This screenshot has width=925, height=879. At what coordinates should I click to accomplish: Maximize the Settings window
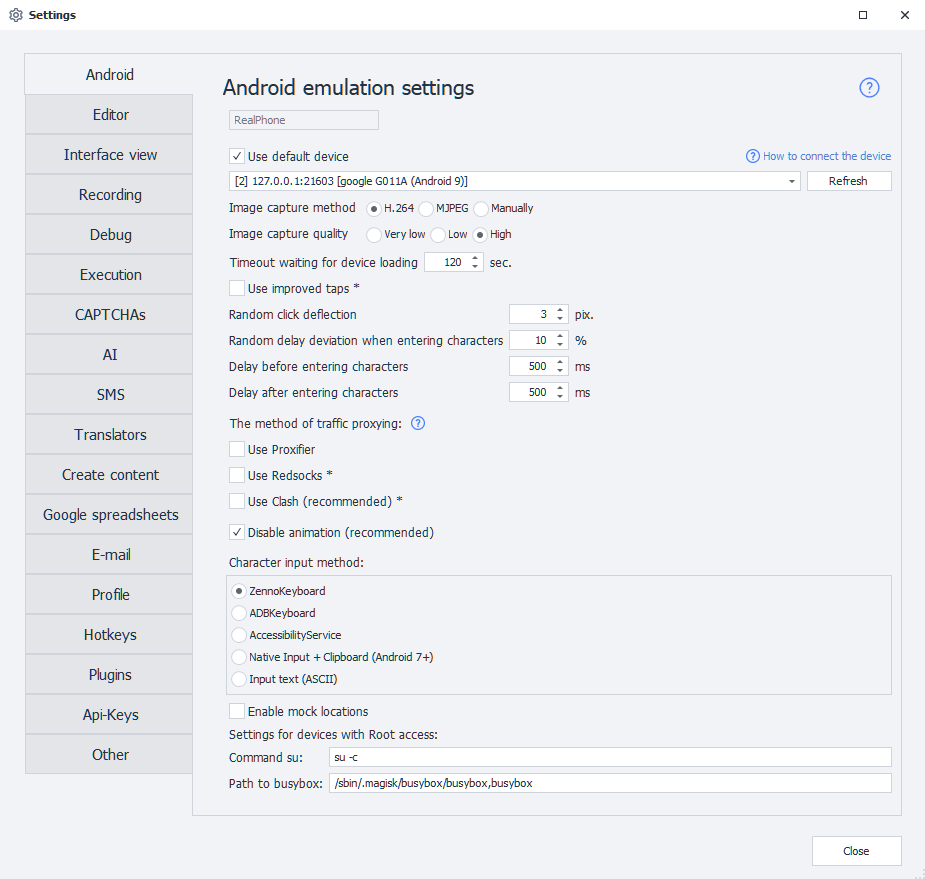click(862, 15)
